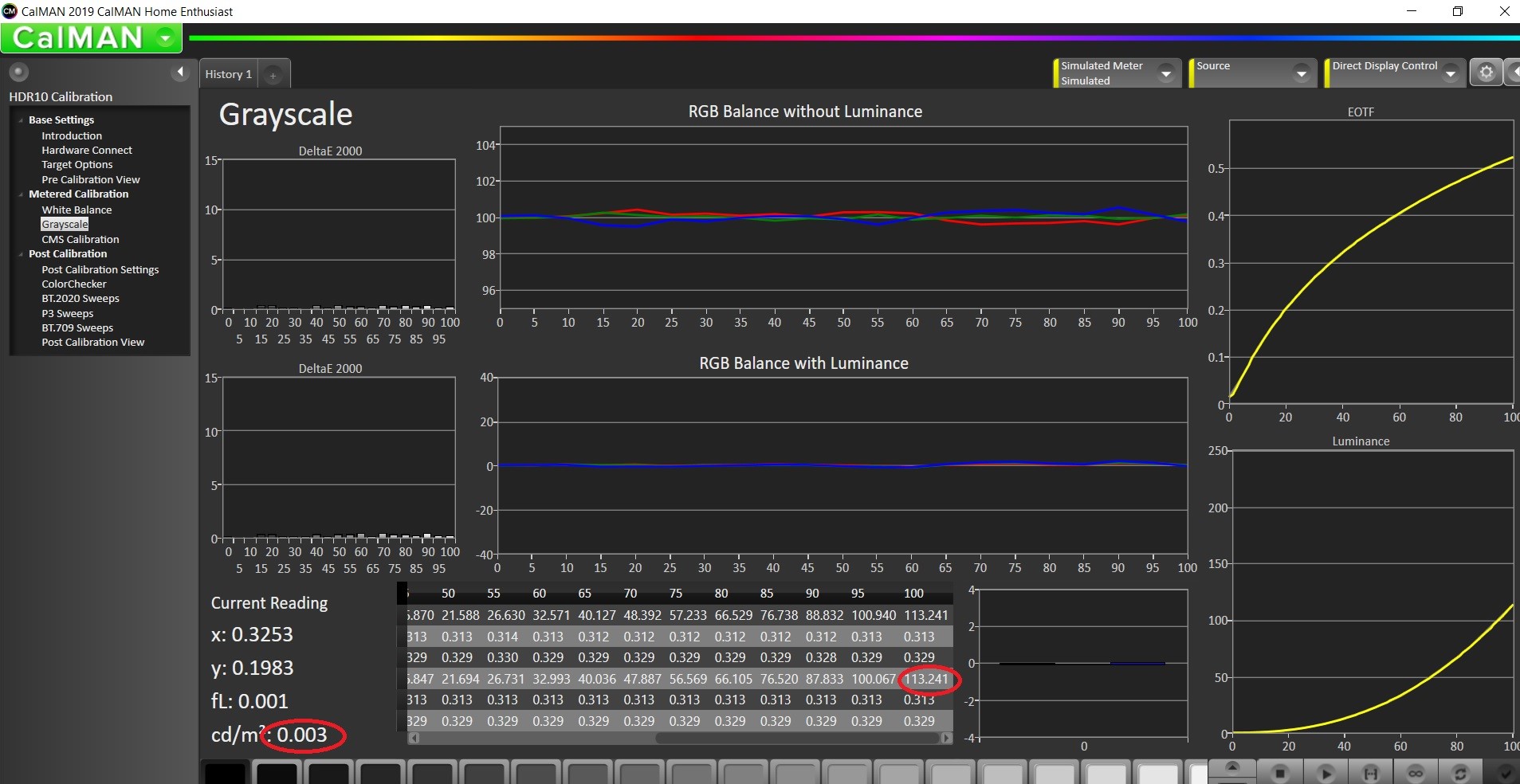Click the refresh arrows icon
The width and height of the screenshot is (1520, 784).
[x=1460, y=774]
